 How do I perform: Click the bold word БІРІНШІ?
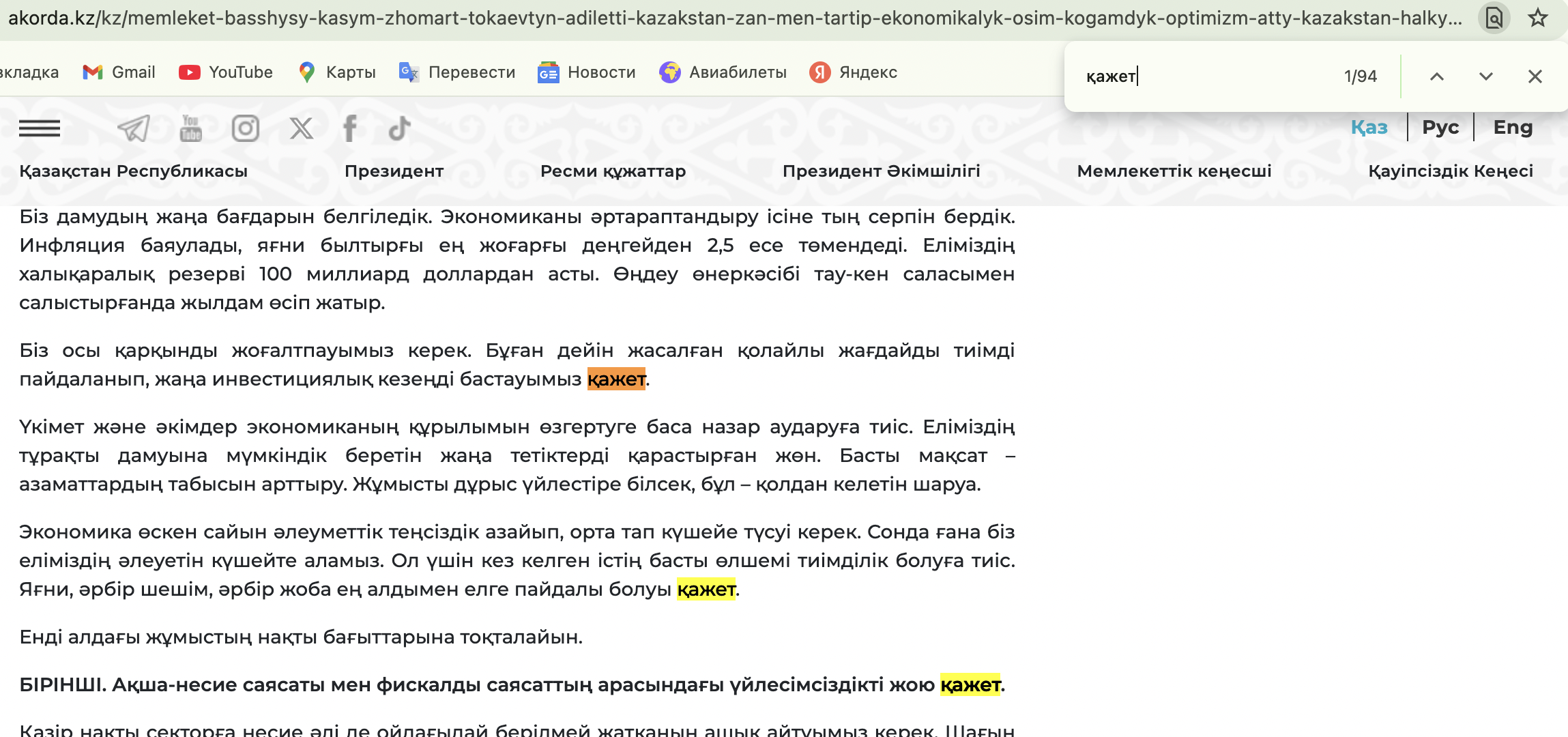(x=63, y=684)
